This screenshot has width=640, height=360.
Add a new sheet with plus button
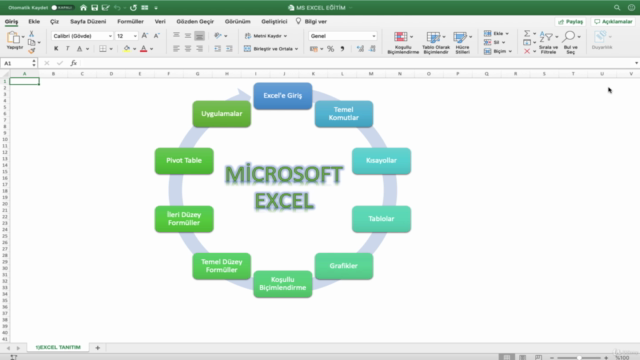(98, 347)
